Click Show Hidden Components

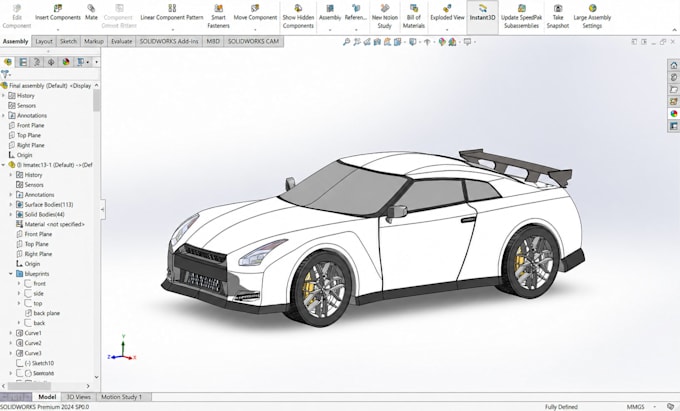(x=298, y=16)
